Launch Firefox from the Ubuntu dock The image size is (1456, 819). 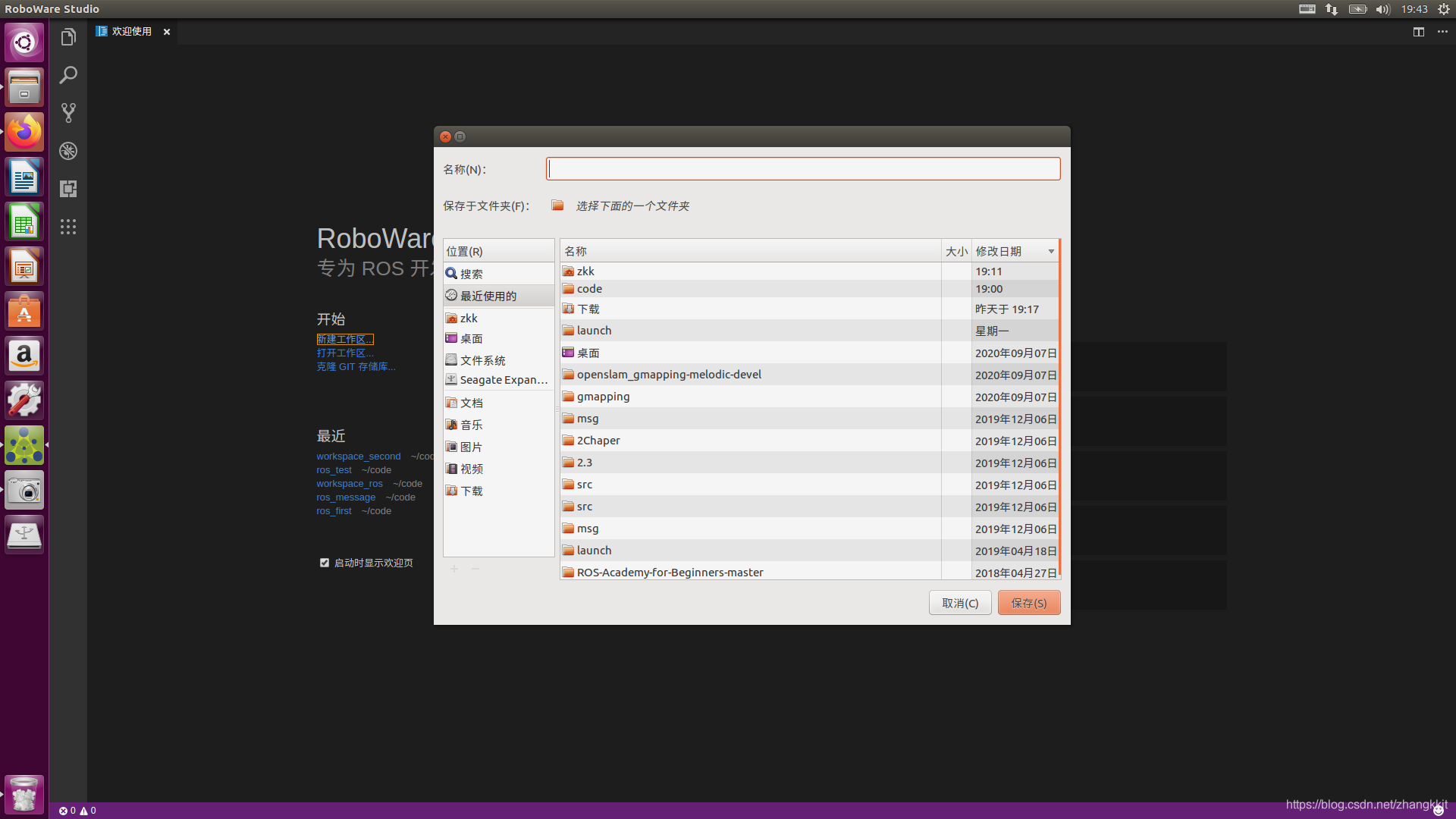(24, 132)
